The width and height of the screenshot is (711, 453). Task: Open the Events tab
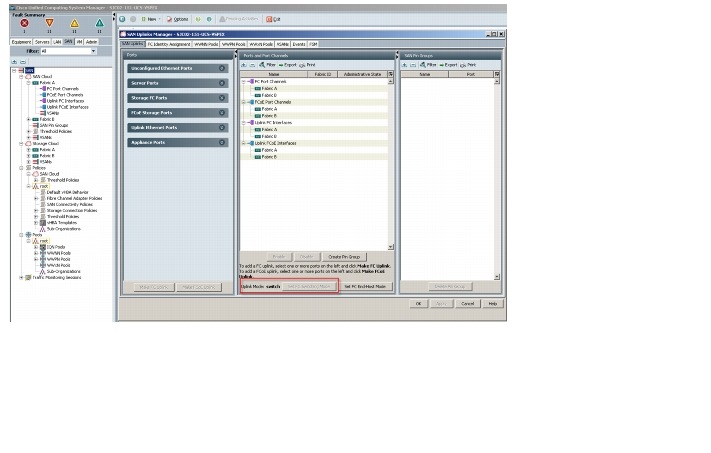(x=298, y=44)
